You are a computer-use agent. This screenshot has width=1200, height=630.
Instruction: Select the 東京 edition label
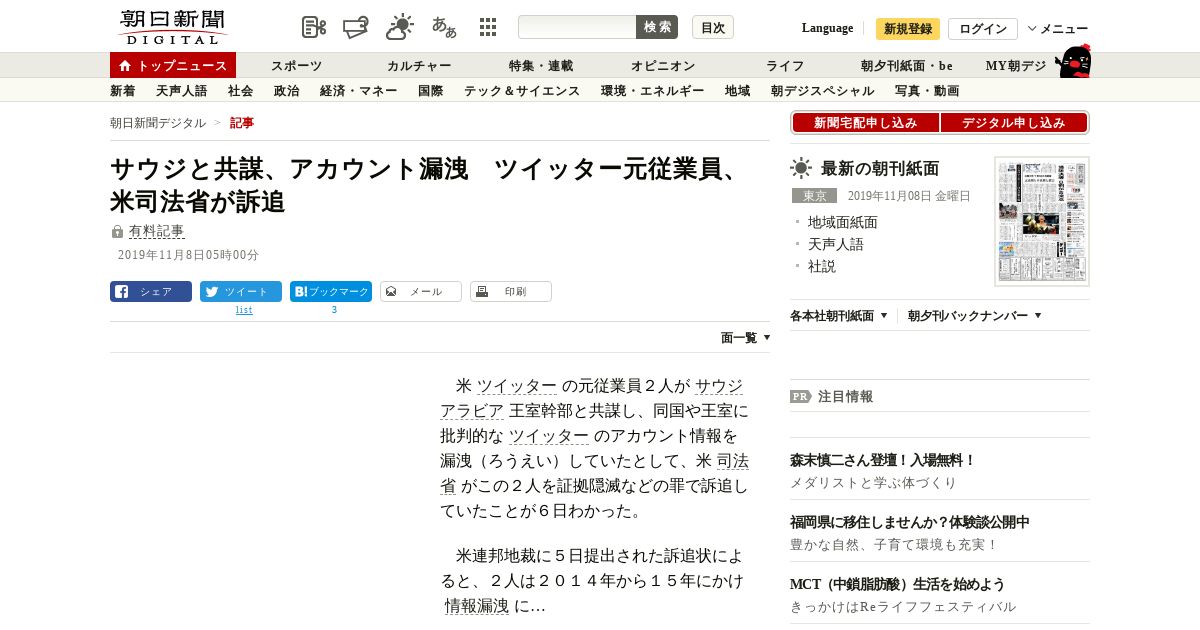click(814, 196)
